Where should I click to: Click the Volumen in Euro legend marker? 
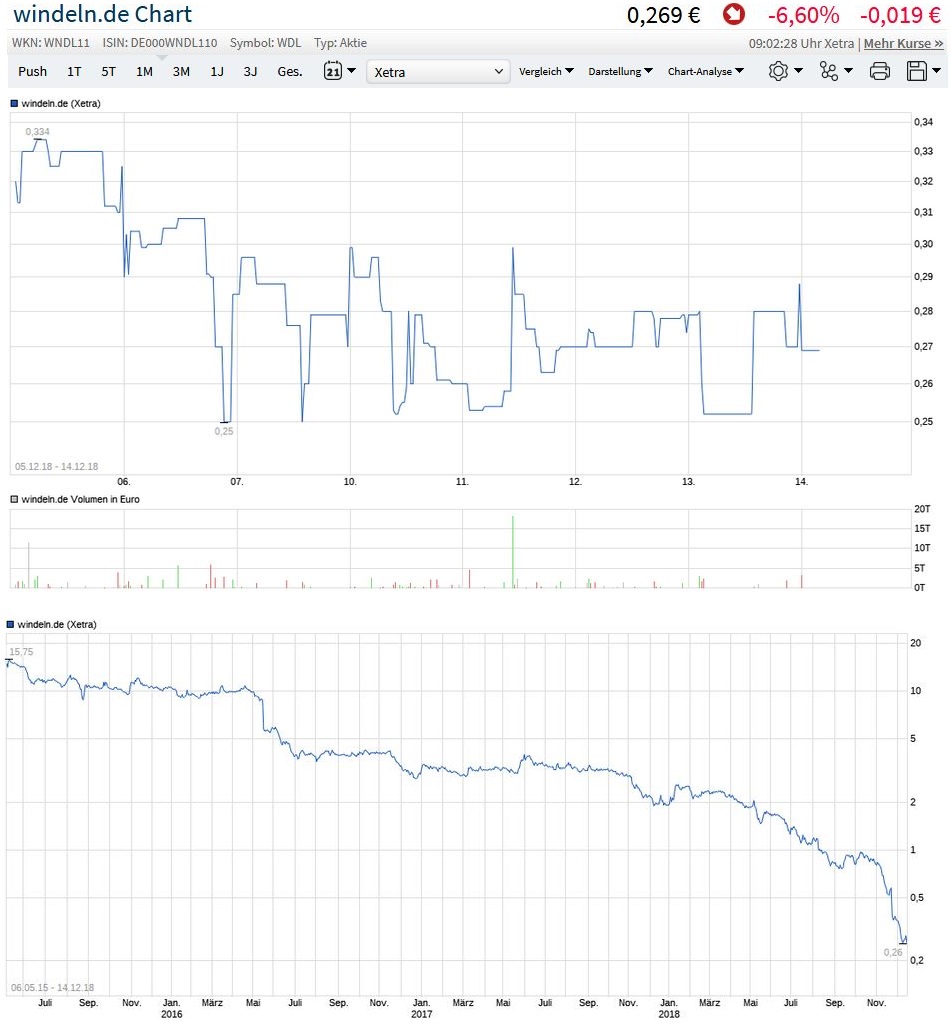tap(14, 499)
